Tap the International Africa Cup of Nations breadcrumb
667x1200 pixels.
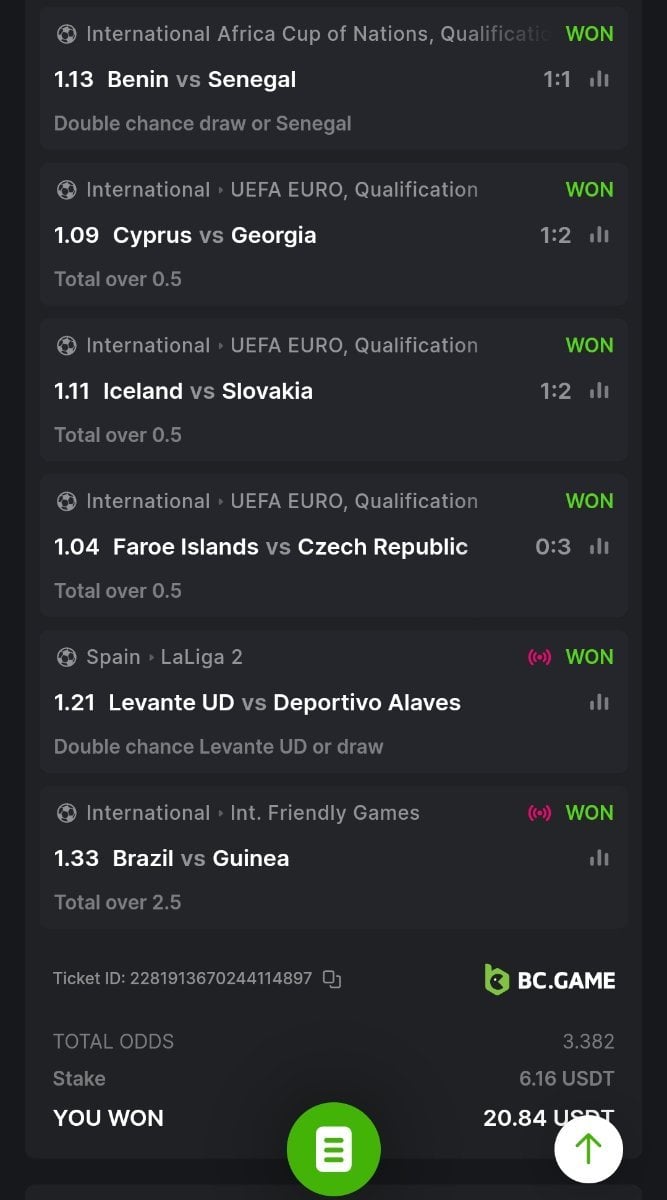tap(317, 34)
